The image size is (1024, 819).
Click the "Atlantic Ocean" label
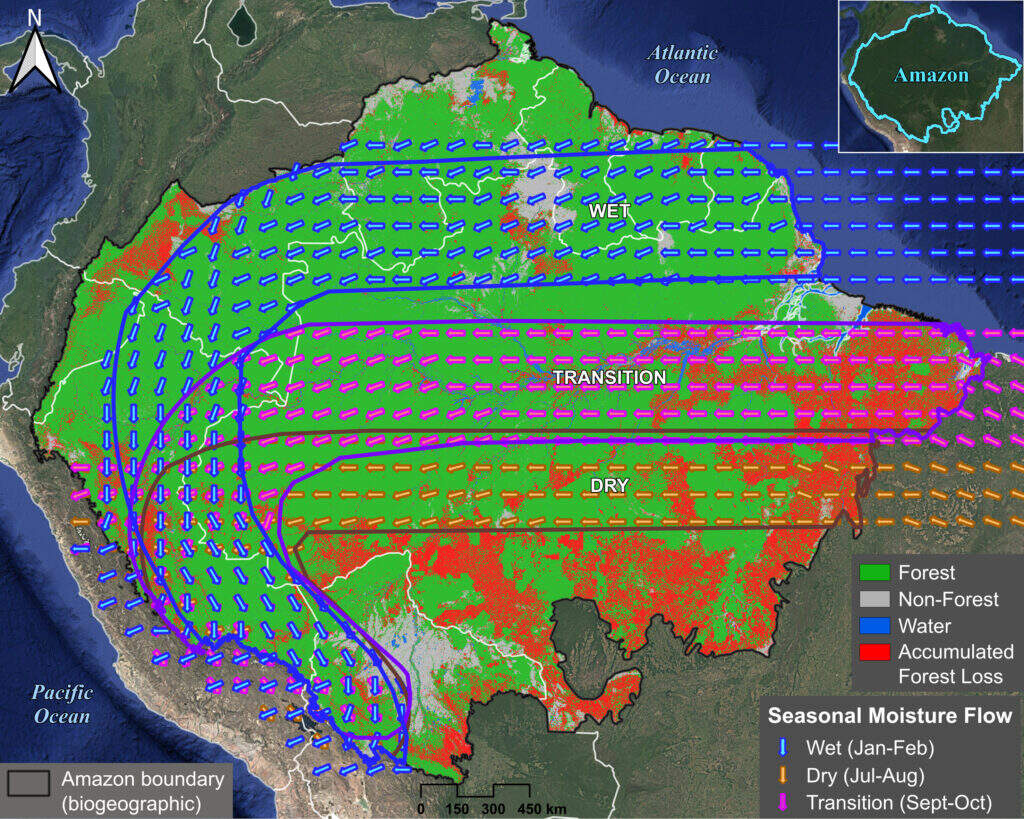(x=682, y=65)
